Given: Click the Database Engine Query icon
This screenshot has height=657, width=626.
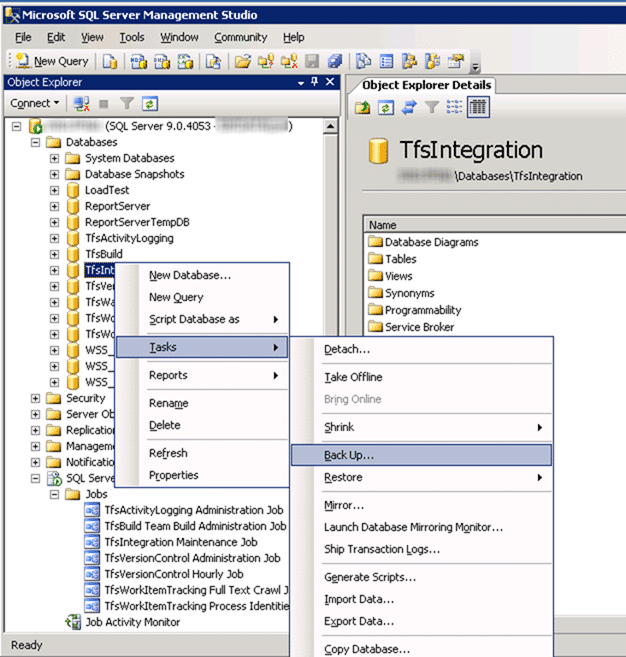Looking at the screenshot, I should pos(109,61).
